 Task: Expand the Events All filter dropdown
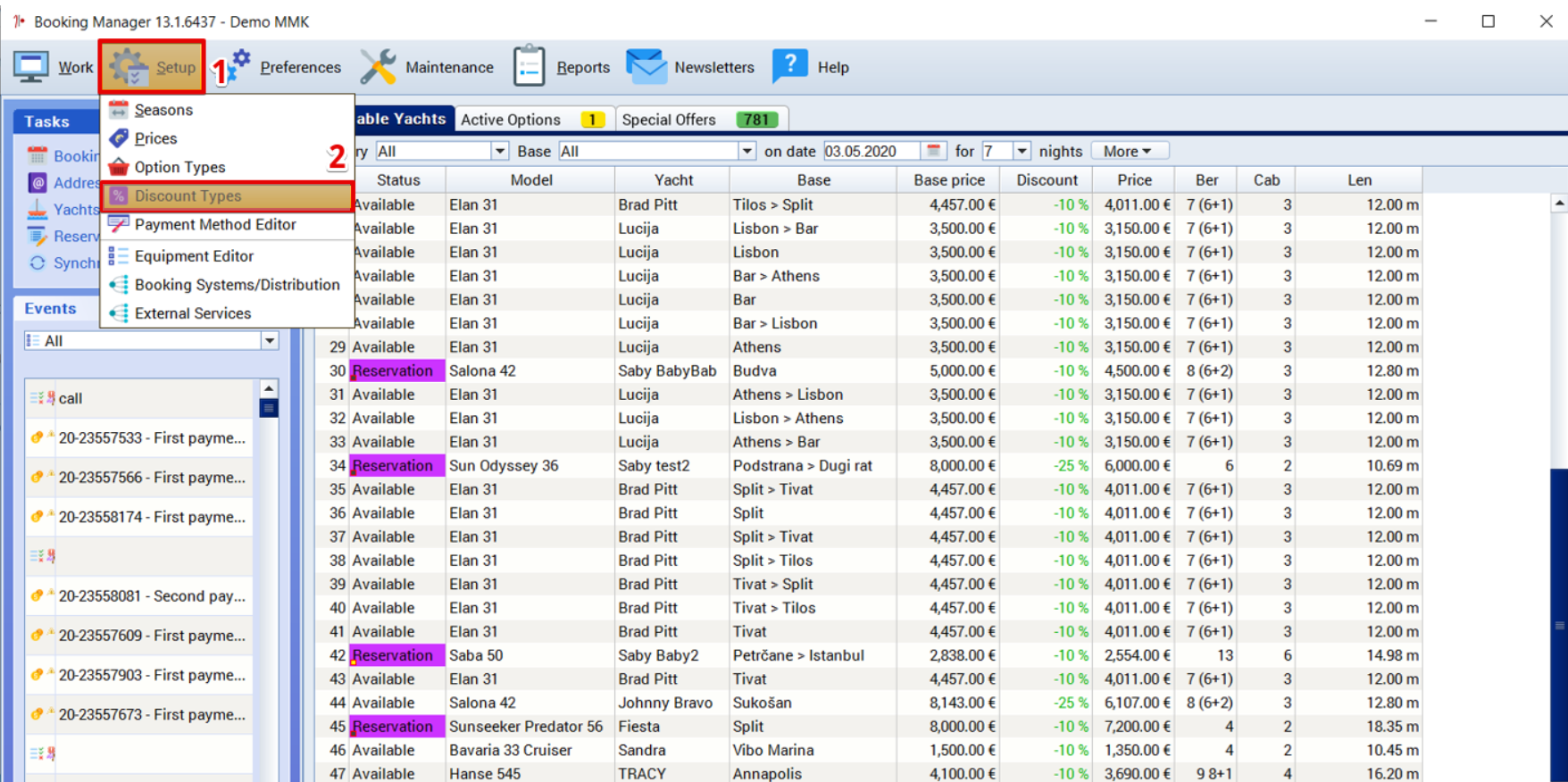pyautogui.click(x=270, y=341)
